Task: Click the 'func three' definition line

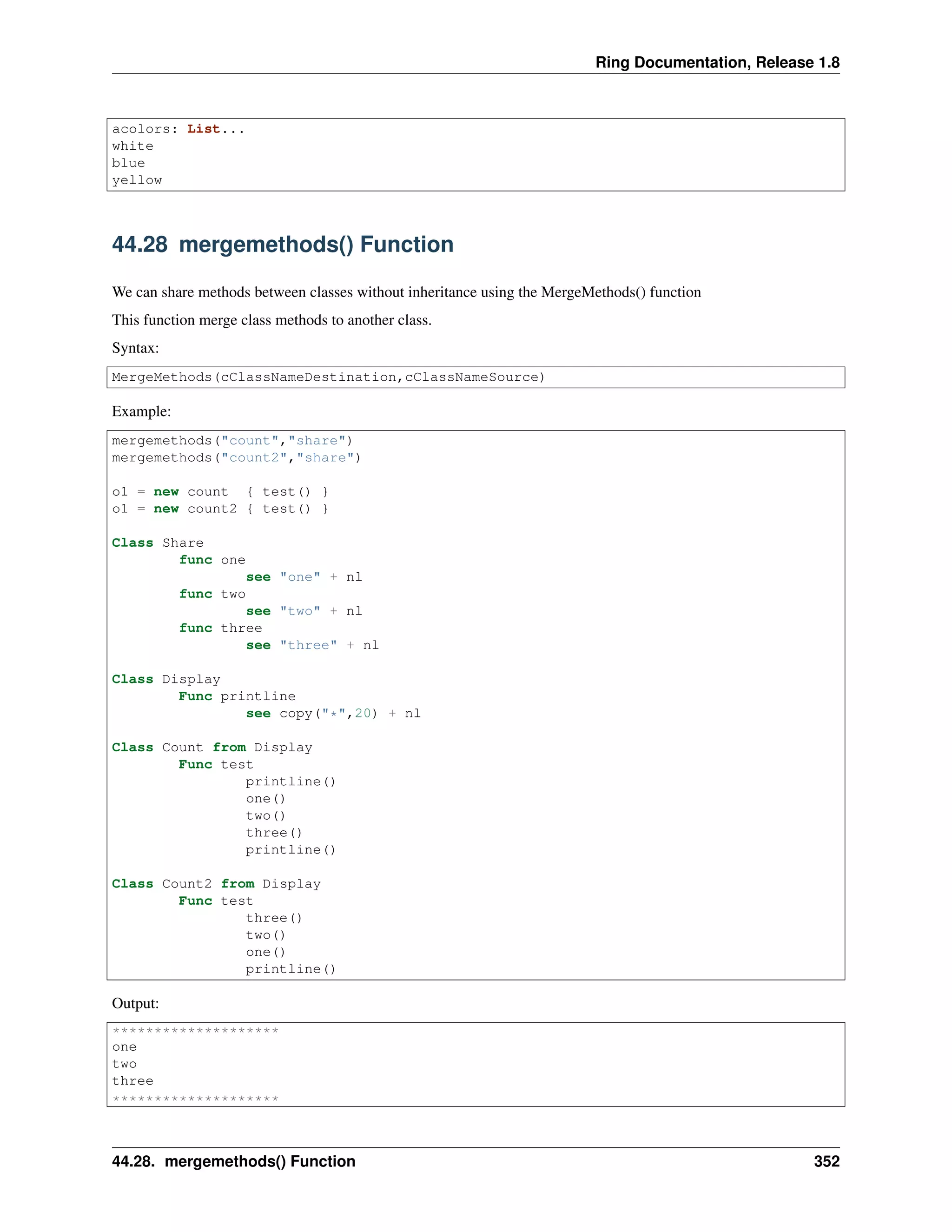Action: coord(220,628)
